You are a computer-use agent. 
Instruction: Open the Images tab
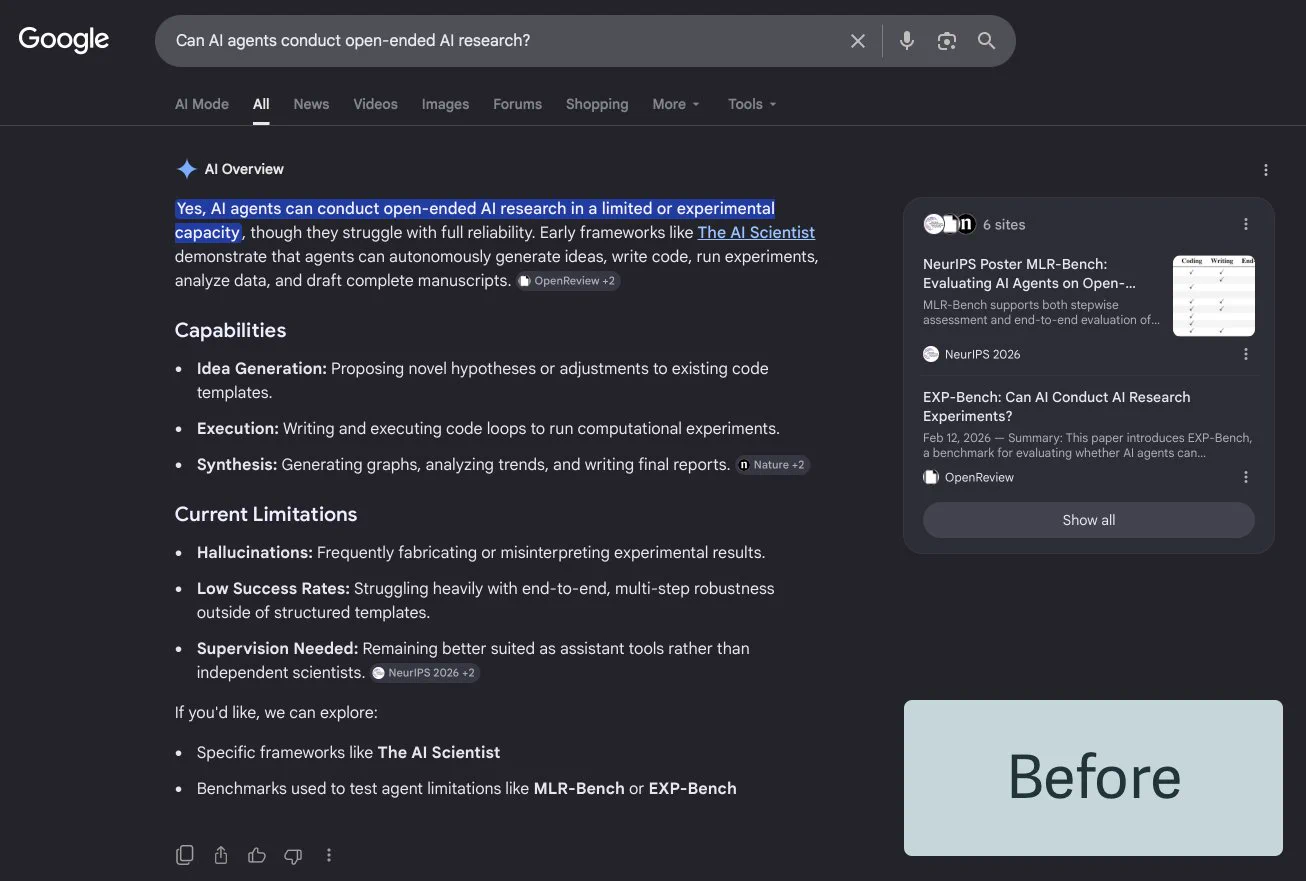tap(445, 104)
